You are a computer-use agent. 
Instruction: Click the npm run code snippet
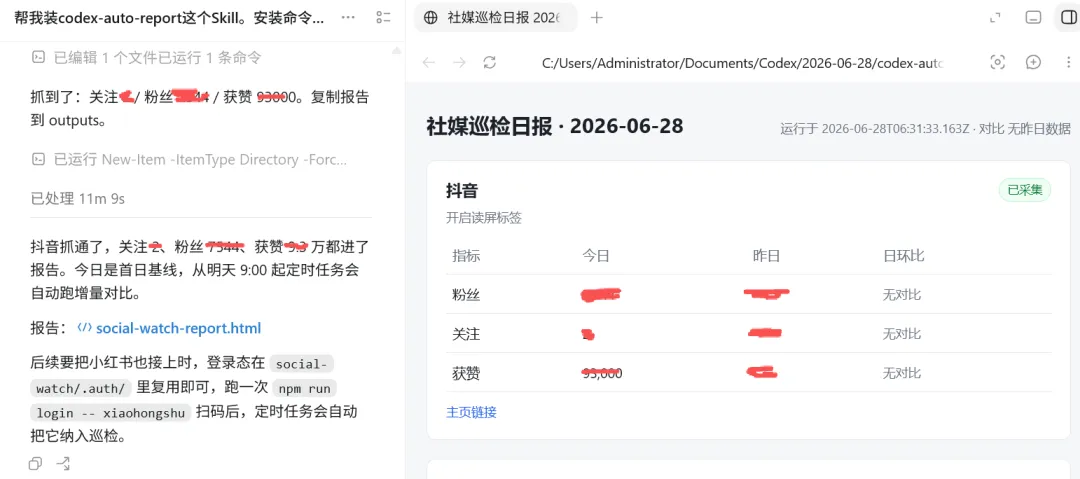pyautogui.click(x=305, y=388)
